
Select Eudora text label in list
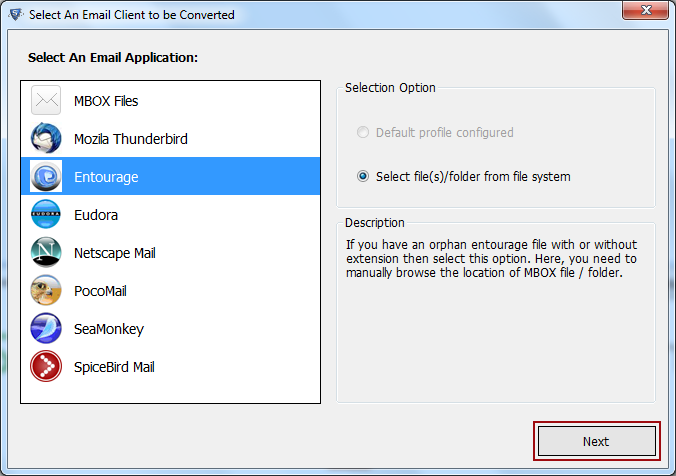tap(96, 215)
